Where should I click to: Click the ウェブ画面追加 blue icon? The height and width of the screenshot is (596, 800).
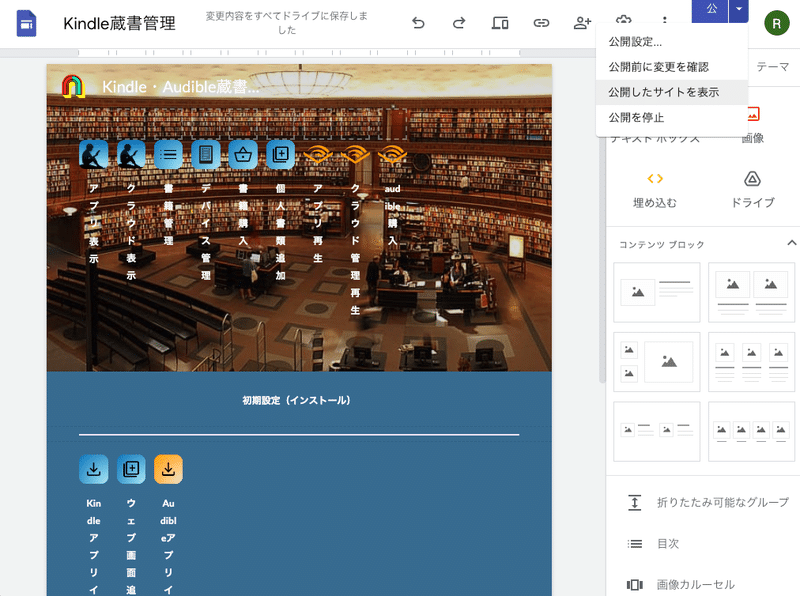click(x=131, y=469)
